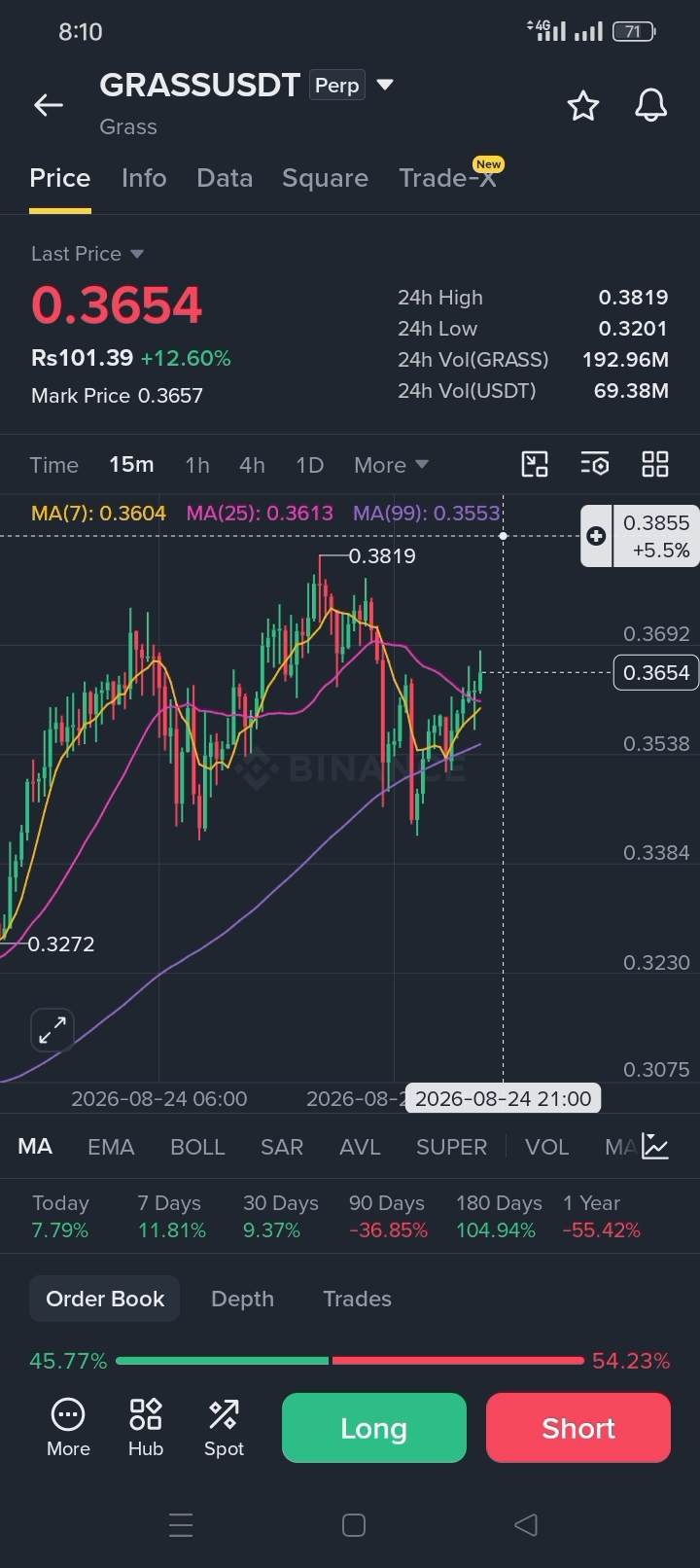Image resolution: width=700 pixels, height=1568 pixels.
Task: Toggle the SUPER indicator
Action: (451, 1147)
